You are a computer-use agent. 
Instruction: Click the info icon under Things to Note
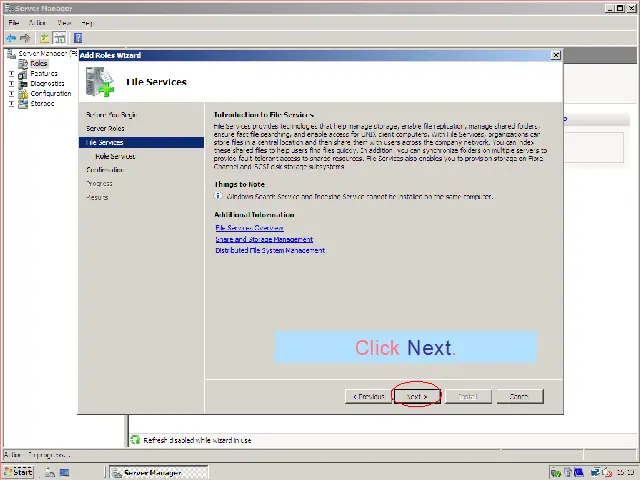[x=218, y=196]
